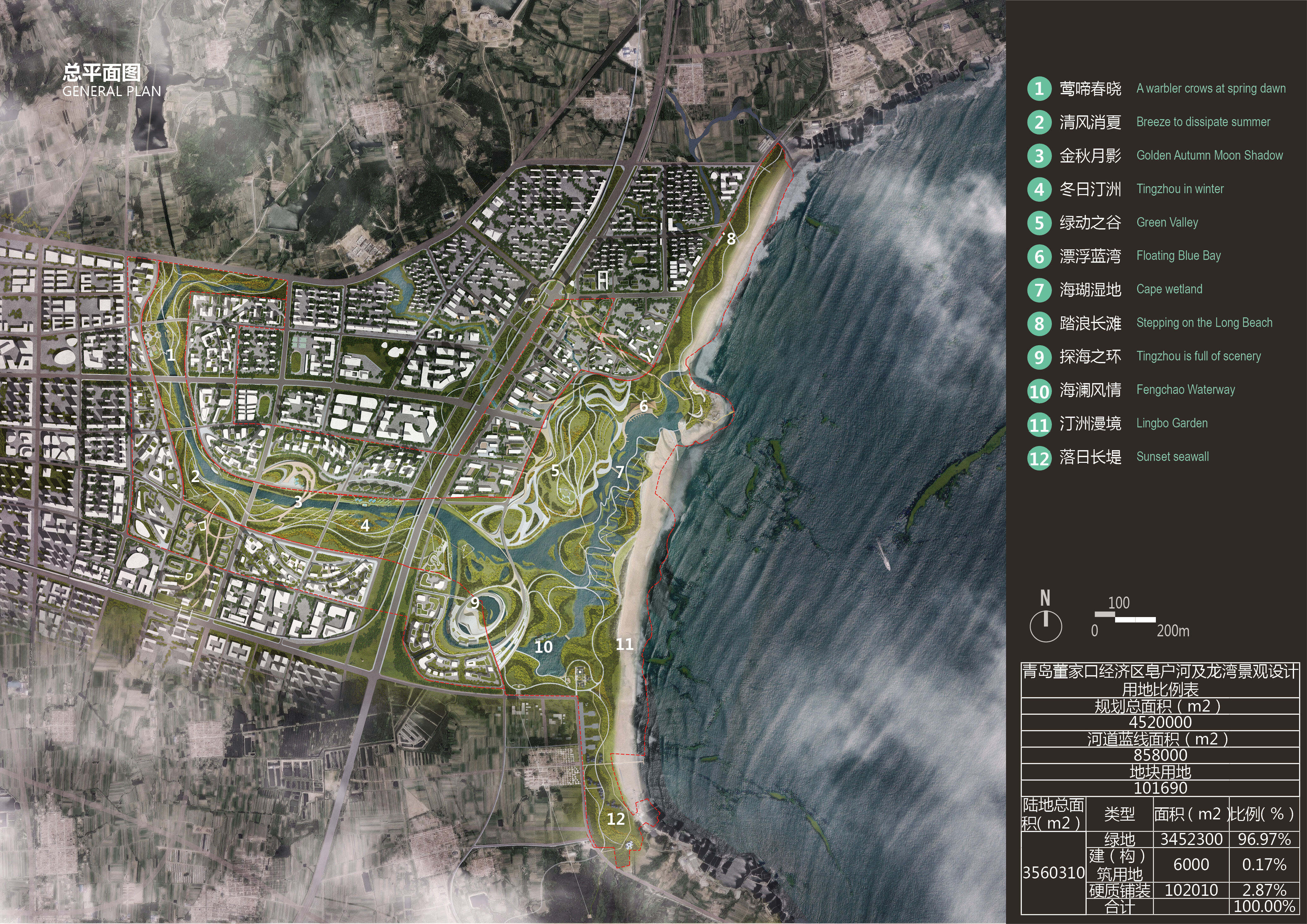Click the 2.87% ratio cell
Image resolution: width=1307 pixels, height=924 pixels.
[x=1264, y=890]
